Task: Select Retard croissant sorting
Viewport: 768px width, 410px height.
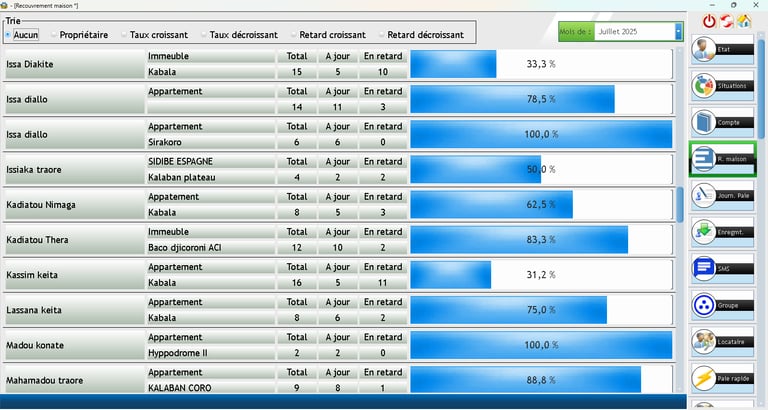Action: point(328,35)
